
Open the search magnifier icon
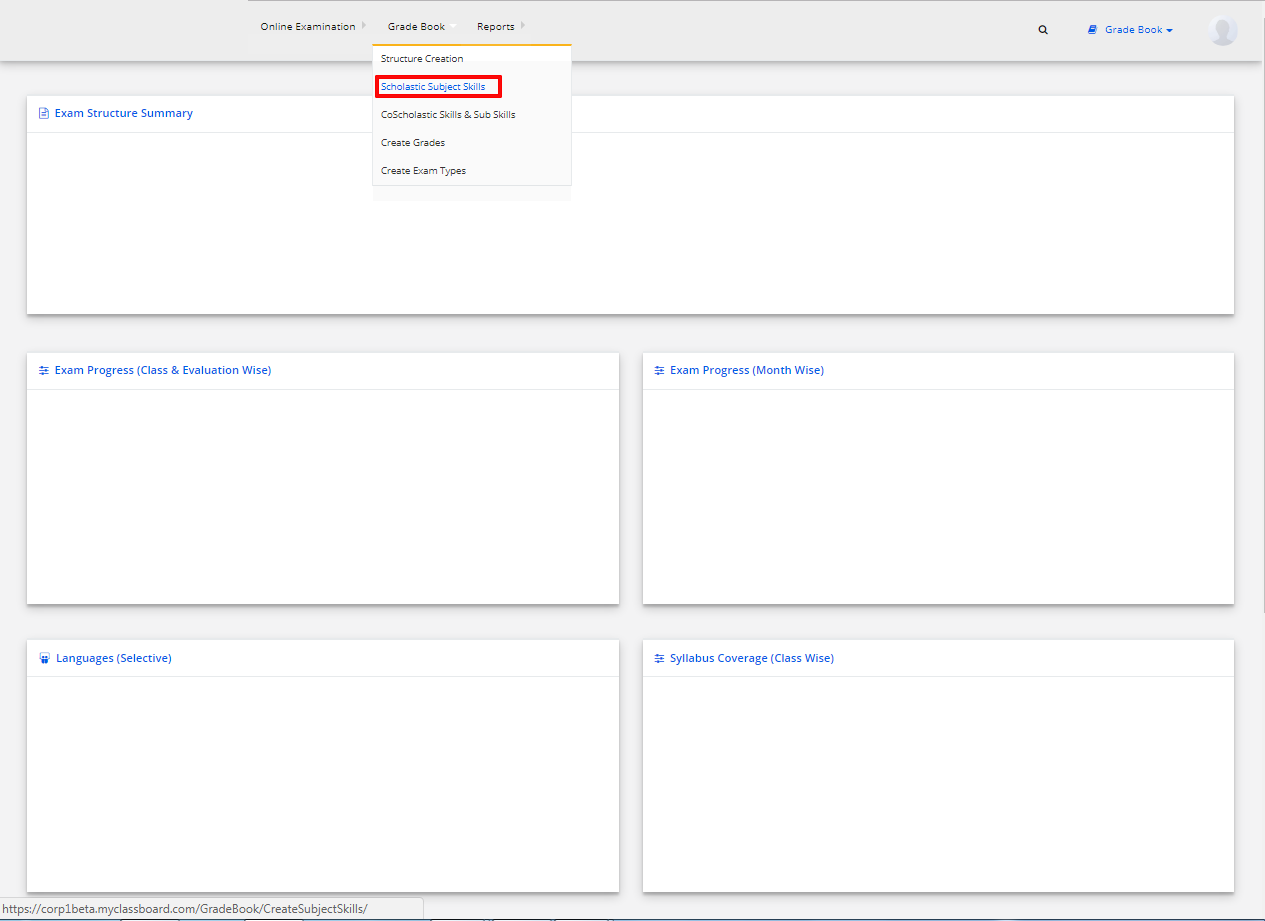point(1043,30)
